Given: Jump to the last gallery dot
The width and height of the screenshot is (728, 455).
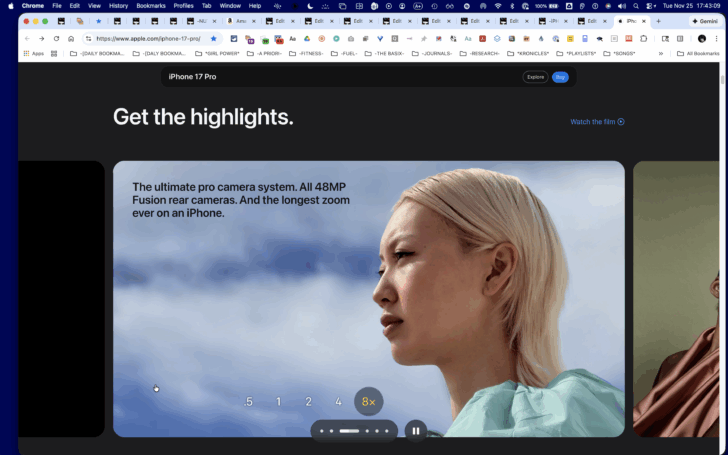Looking at the screenshot, I should [x=387, y=431].
